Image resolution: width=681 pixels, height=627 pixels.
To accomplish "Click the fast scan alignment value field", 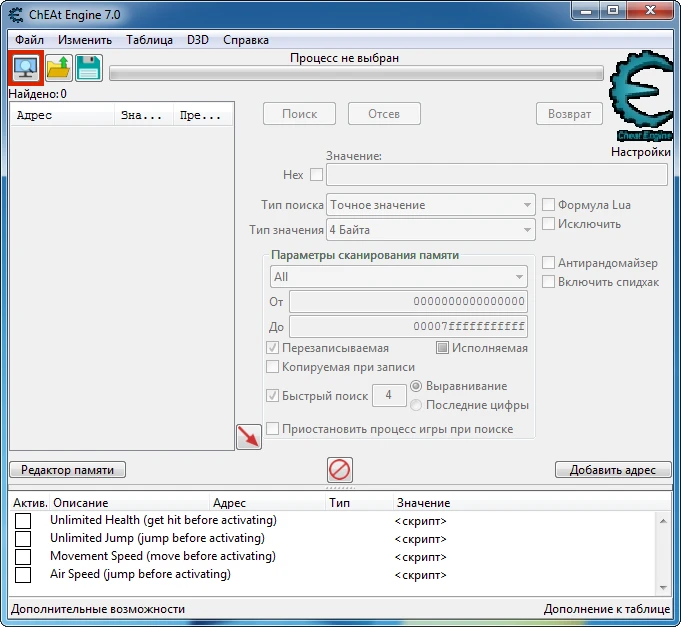I will 389,395.
